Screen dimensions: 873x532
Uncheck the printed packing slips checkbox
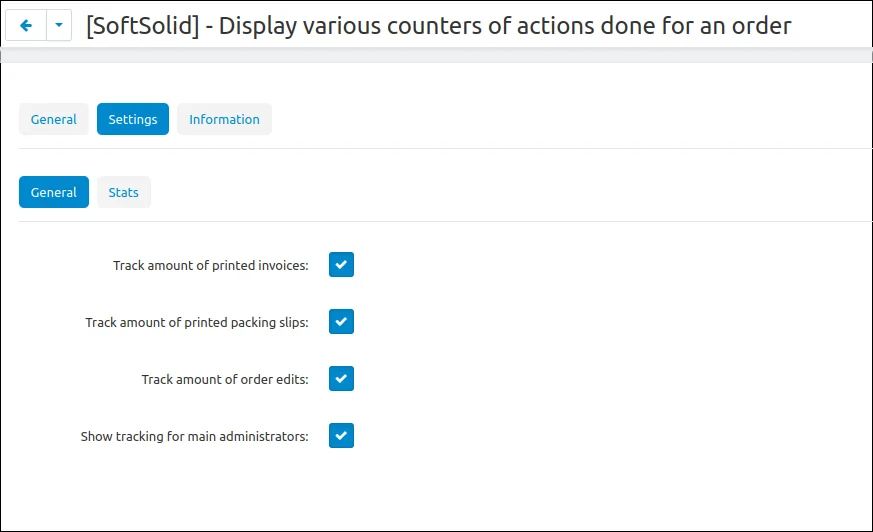341,322
